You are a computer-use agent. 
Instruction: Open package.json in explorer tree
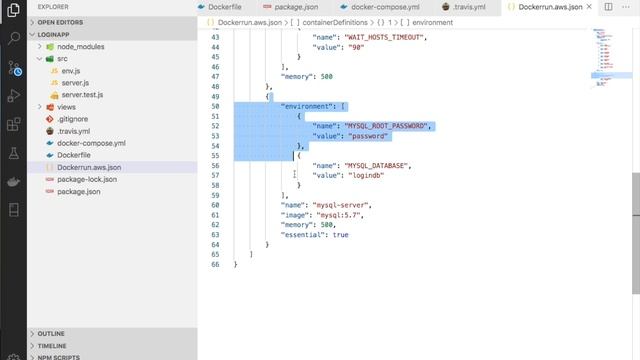click(x=79, y=191)
